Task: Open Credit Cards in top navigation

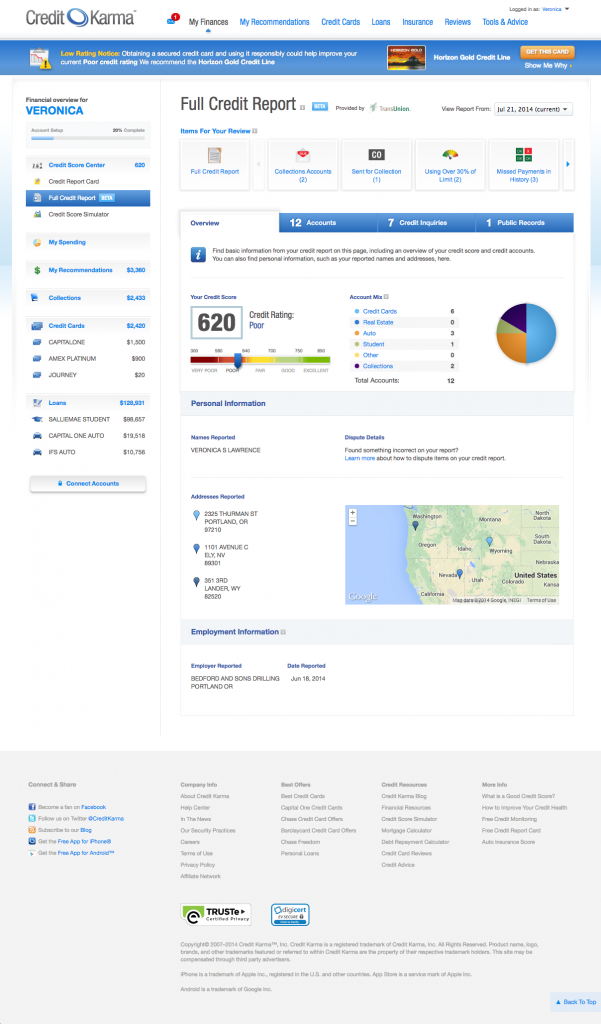Action: [340, 22]
